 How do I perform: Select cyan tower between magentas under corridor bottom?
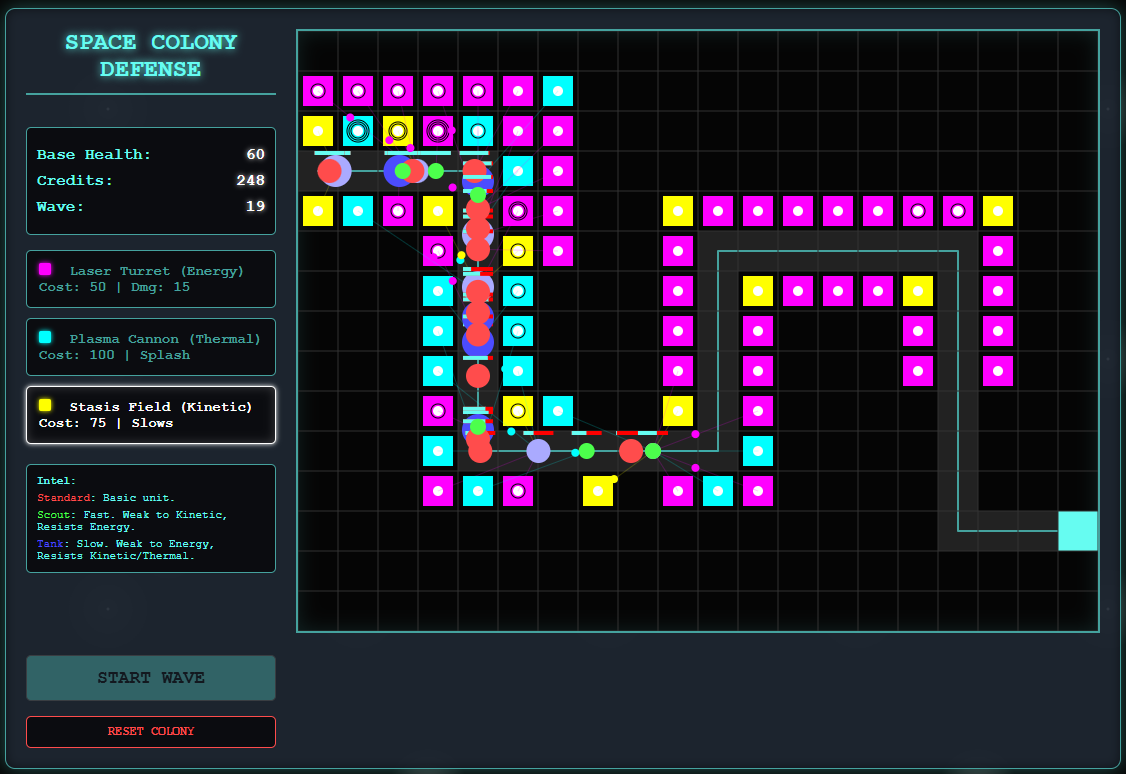[478, 491]
